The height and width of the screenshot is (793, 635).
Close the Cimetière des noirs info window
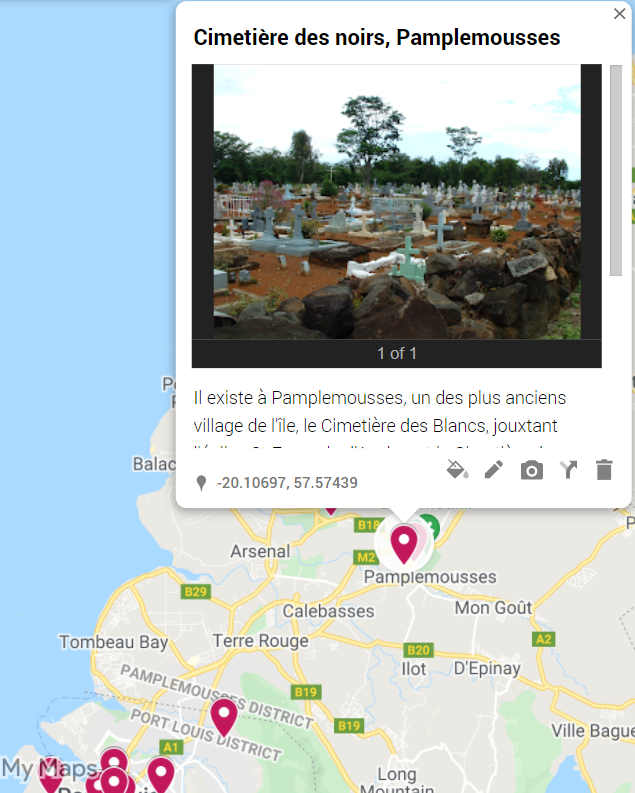point(619,14)
